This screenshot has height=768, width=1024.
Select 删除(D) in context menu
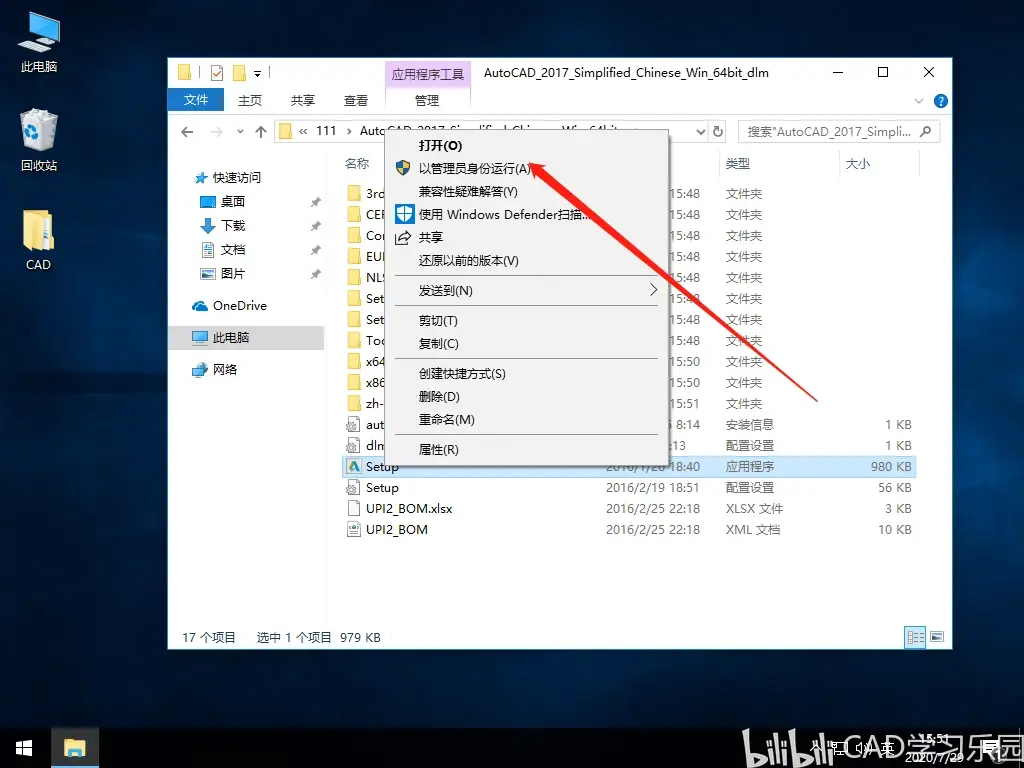point(526,396)
